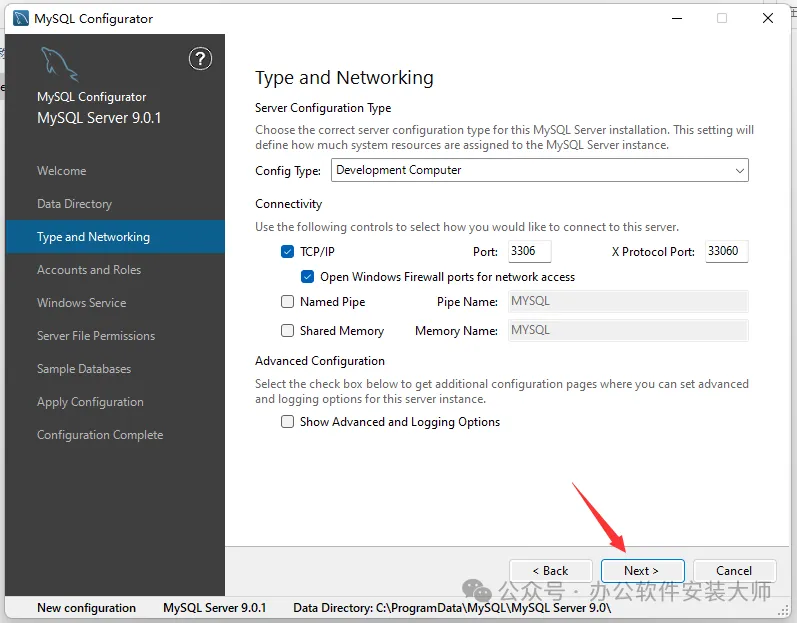
Task: Click the Next > button
Action: point(642,571)
